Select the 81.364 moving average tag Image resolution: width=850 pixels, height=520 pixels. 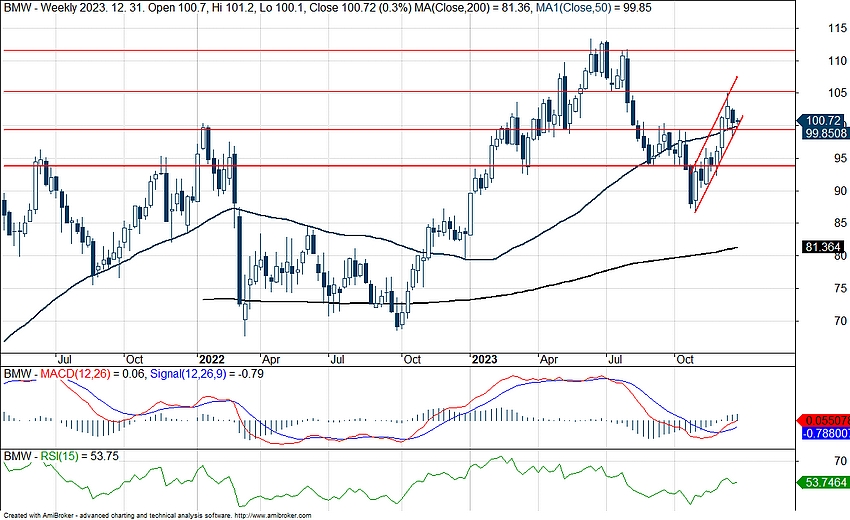(822, 247)
